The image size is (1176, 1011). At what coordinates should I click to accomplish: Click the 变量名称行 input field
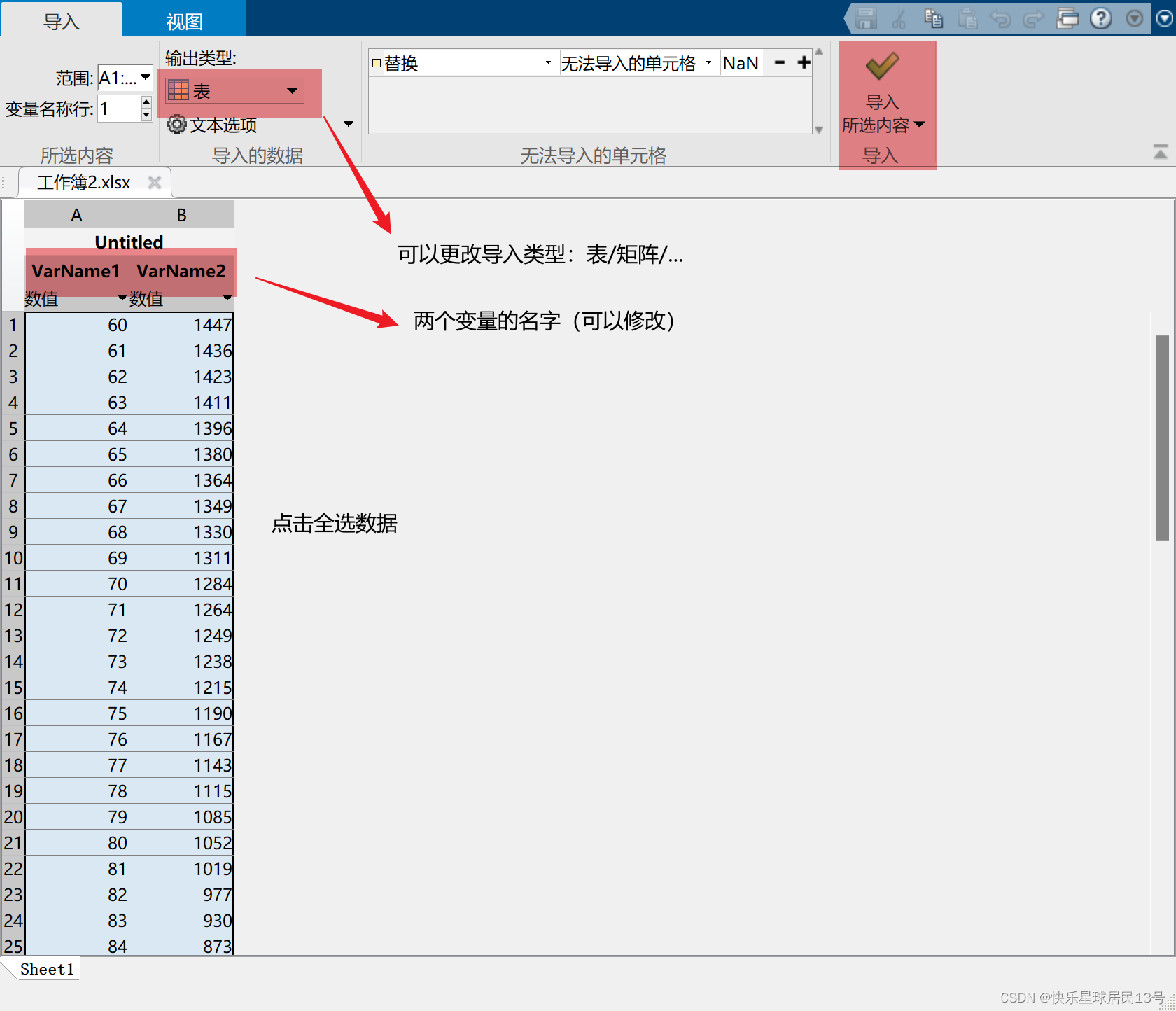tap(119, 109)
